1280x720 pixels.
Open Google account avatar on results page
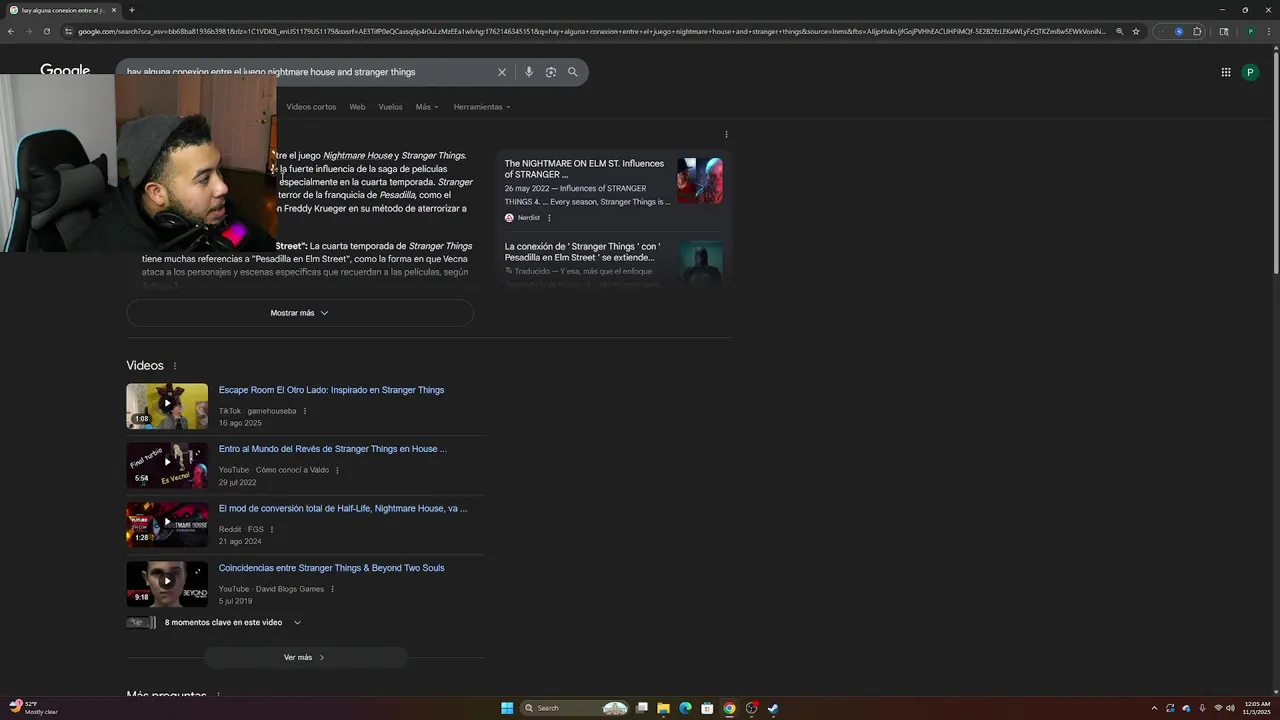pos(1250,72)
